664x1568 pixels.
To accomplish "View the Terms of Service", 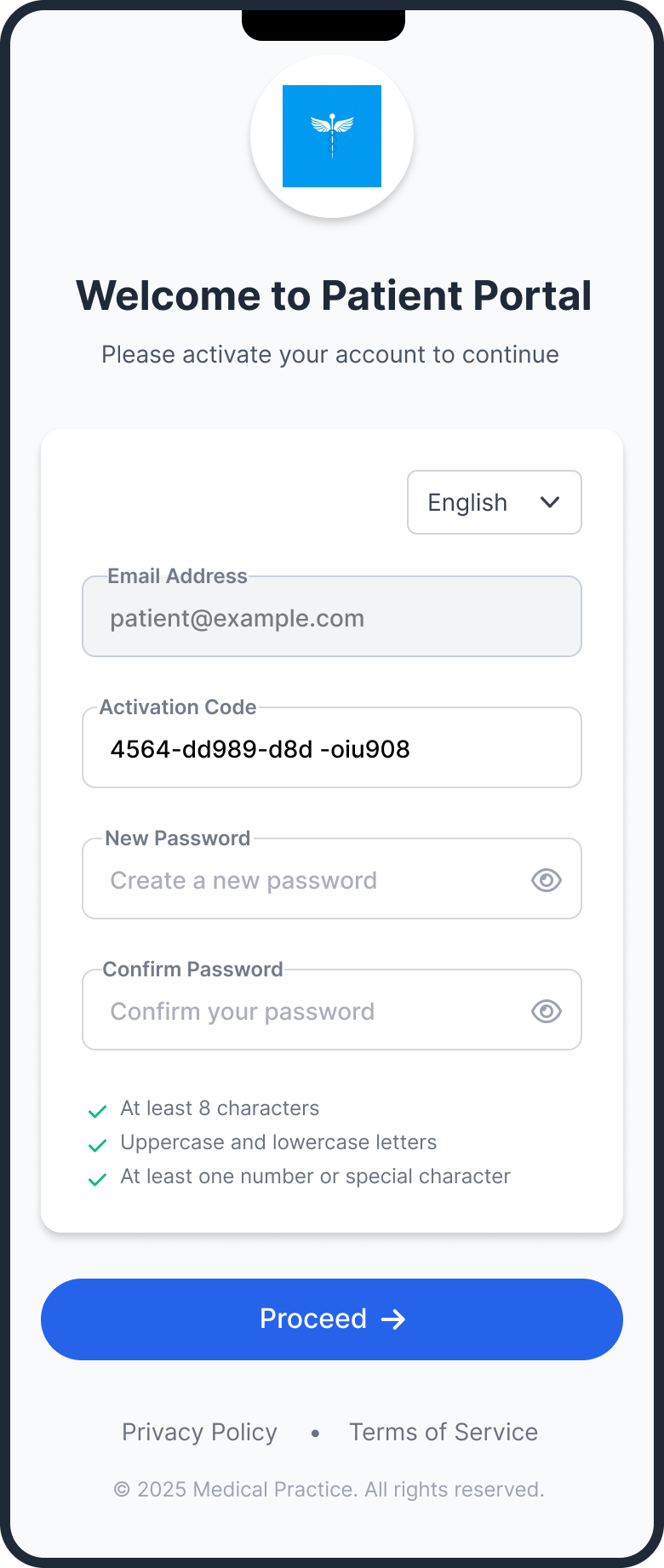I will click(x=443, y=1432).
